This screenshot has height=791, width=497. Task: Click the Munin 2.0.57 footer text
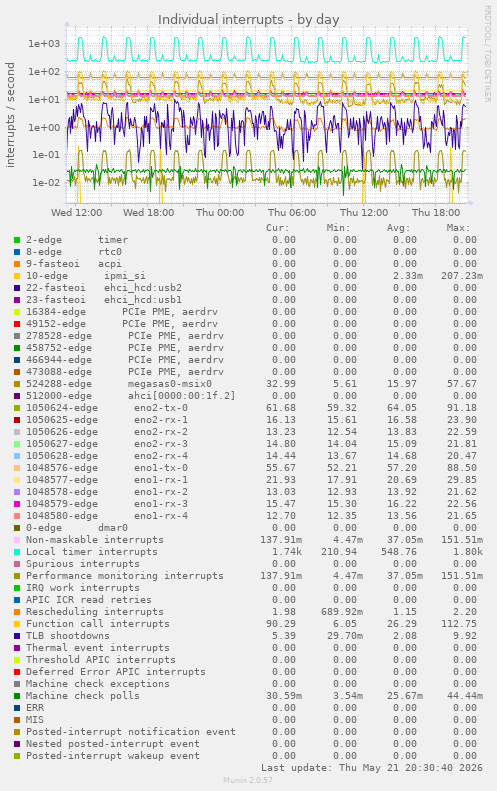pos(248,780)
